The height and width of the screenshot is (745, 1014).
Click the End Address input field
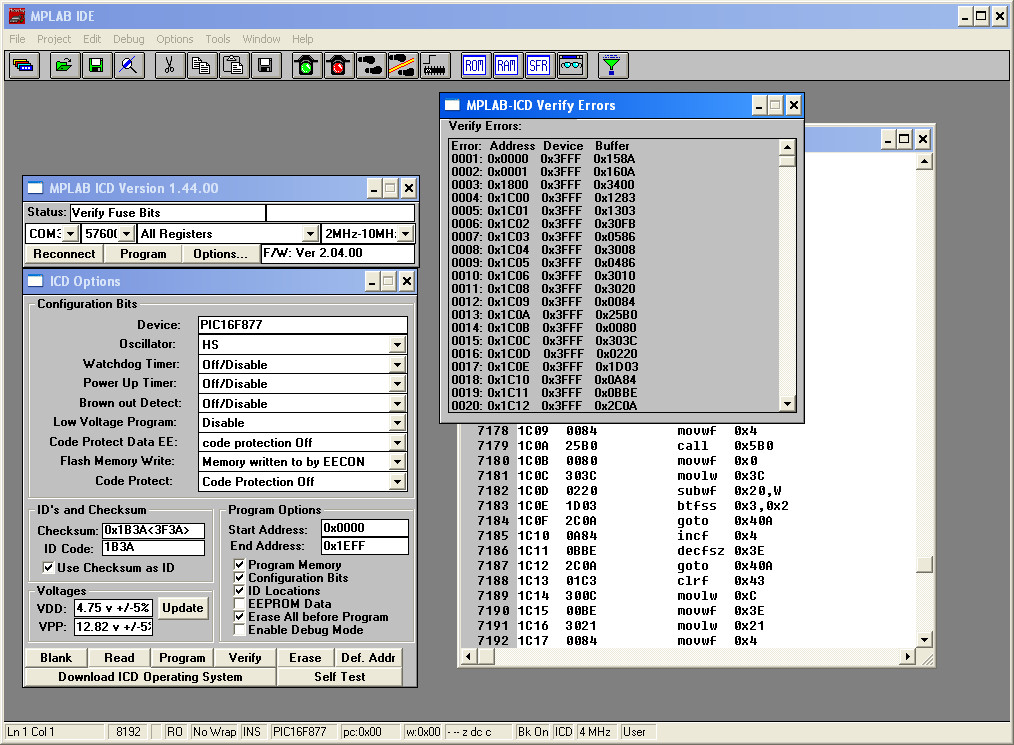[365, 546]
